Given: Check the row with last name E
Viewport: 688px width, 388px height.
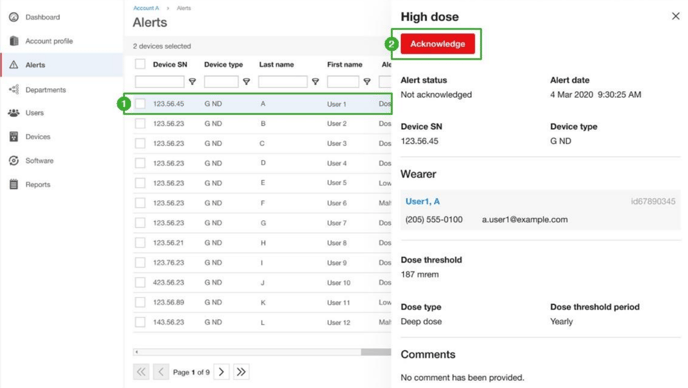Looking at the screenshot, I should pos(140,183).
